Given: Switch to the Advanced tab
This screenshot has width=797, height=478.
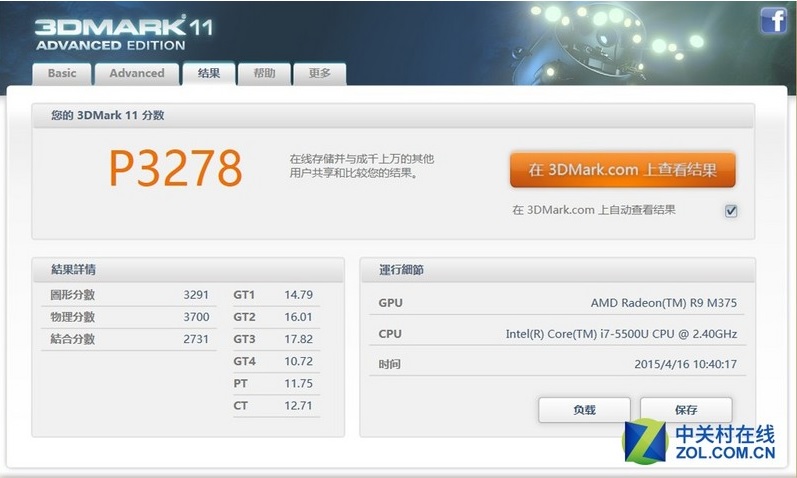Looking at the screenshot, I should click(x=137, y=73).
